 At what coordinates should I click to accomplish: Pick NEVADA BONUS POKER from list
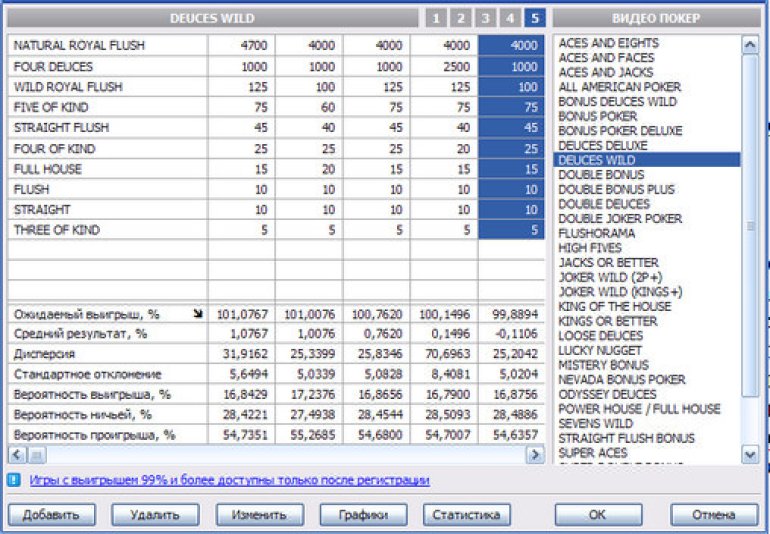coord(621,380)
